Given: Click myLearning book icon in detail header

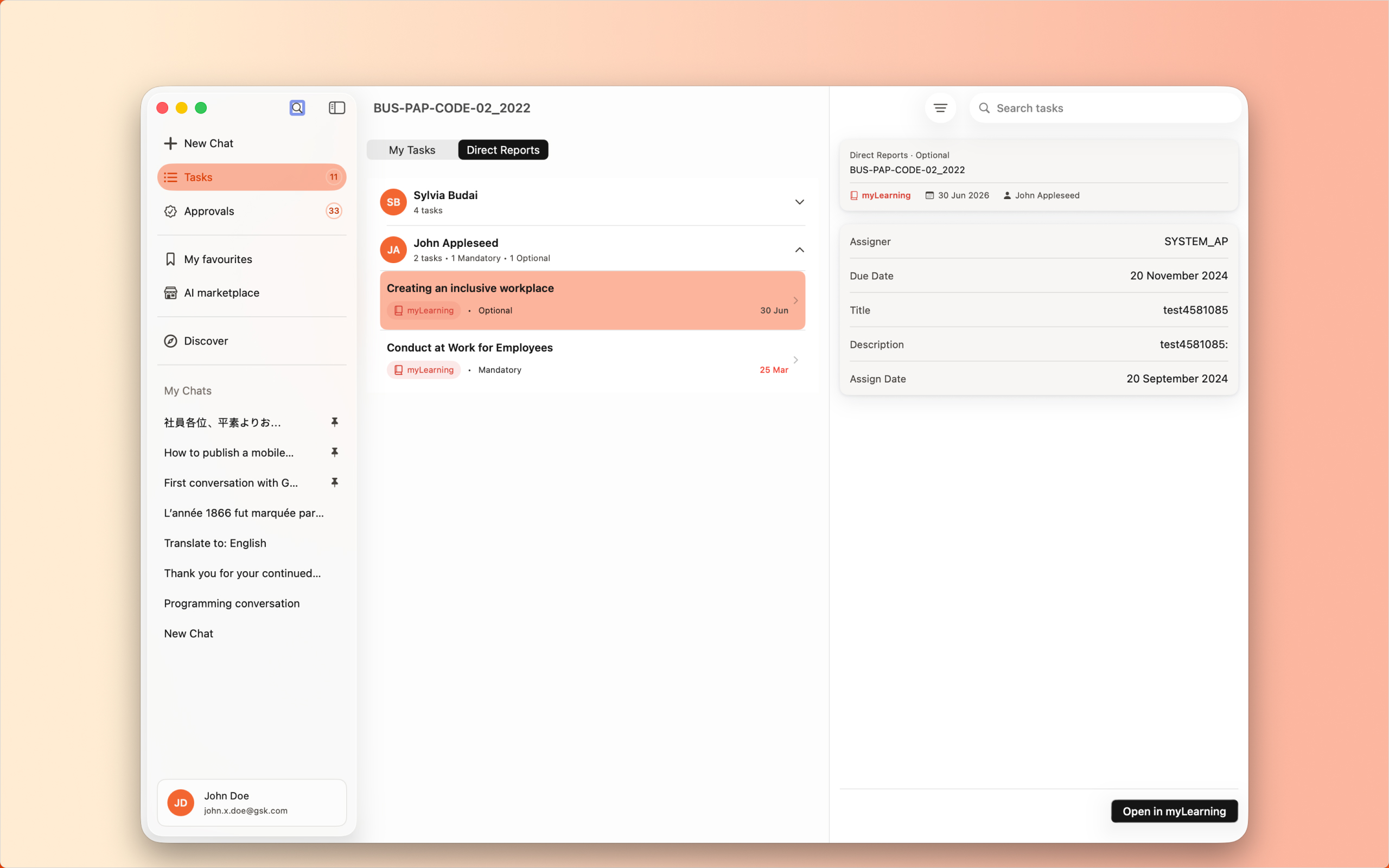Looking at the screenshot, I should tap(854, 196).
